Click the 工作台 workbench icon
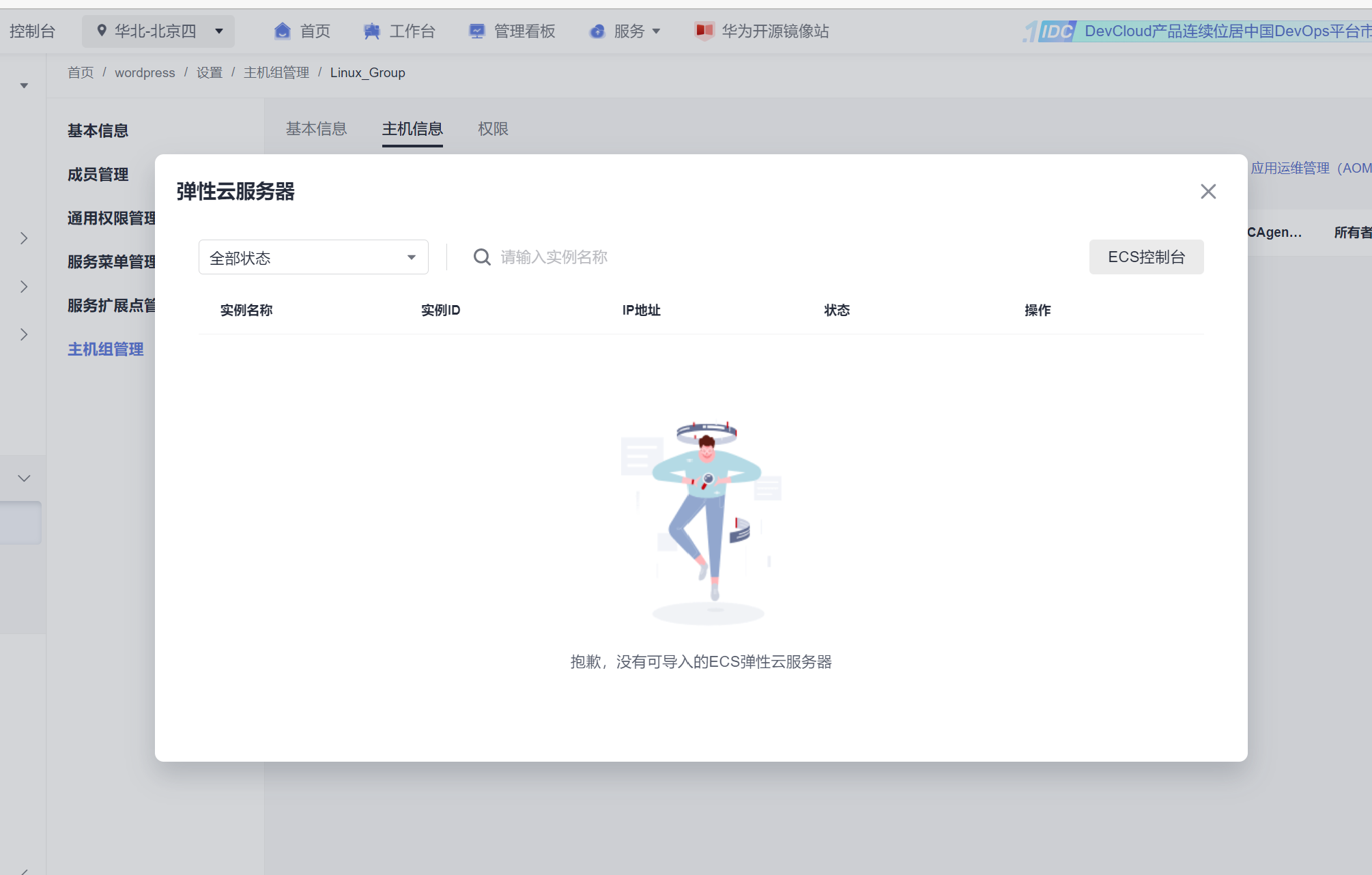Image resolution: width=1372 pixels, height=875 pixels. coord(371,31)
